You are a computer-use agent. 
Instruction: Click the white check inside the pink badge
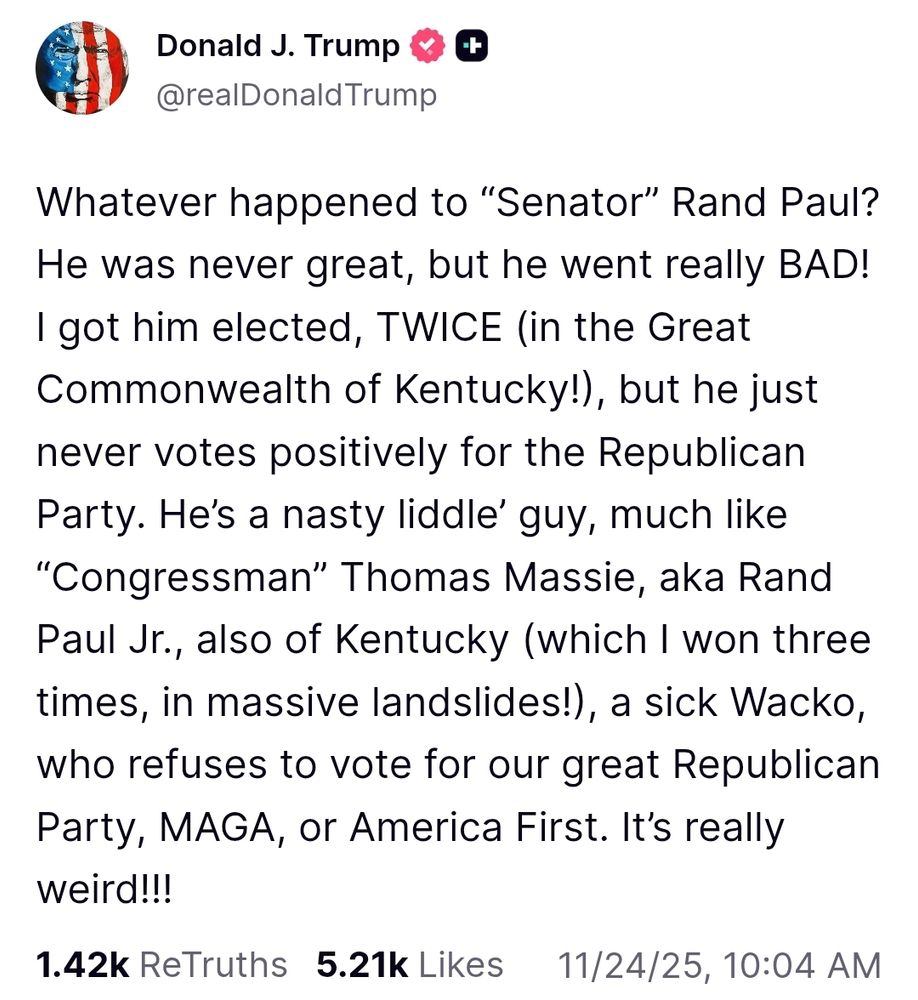click(428, 45)
